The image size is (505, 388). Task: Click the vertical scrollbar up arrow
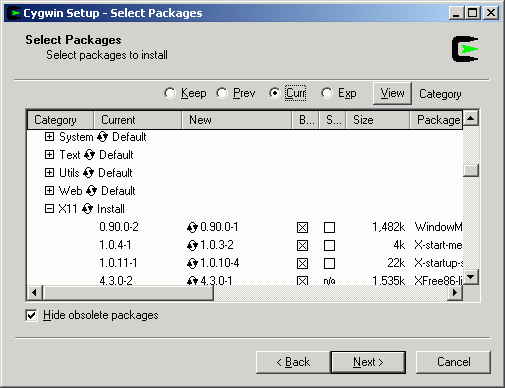[x=471, y=118]
